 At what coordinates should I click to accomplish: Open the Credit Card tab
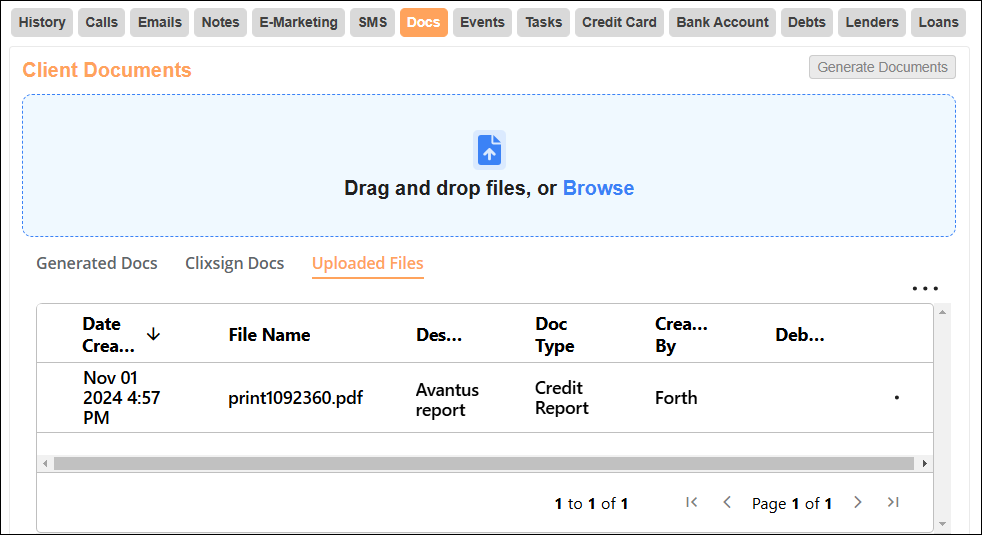(619, 23)
